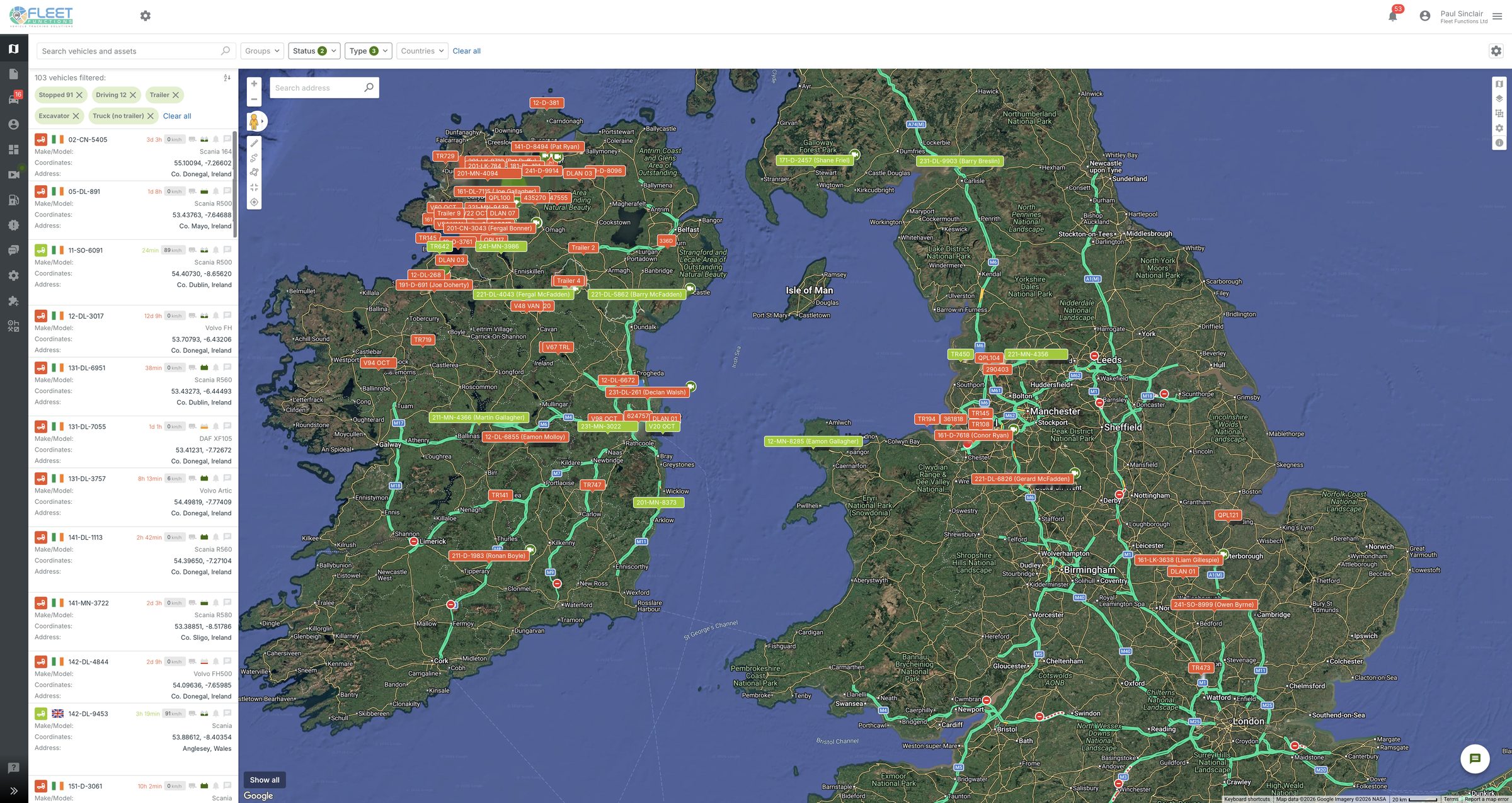Open vehicles list with 16 badge
The width and height of the screenshot is (1512, 803).
click(13, 99)
